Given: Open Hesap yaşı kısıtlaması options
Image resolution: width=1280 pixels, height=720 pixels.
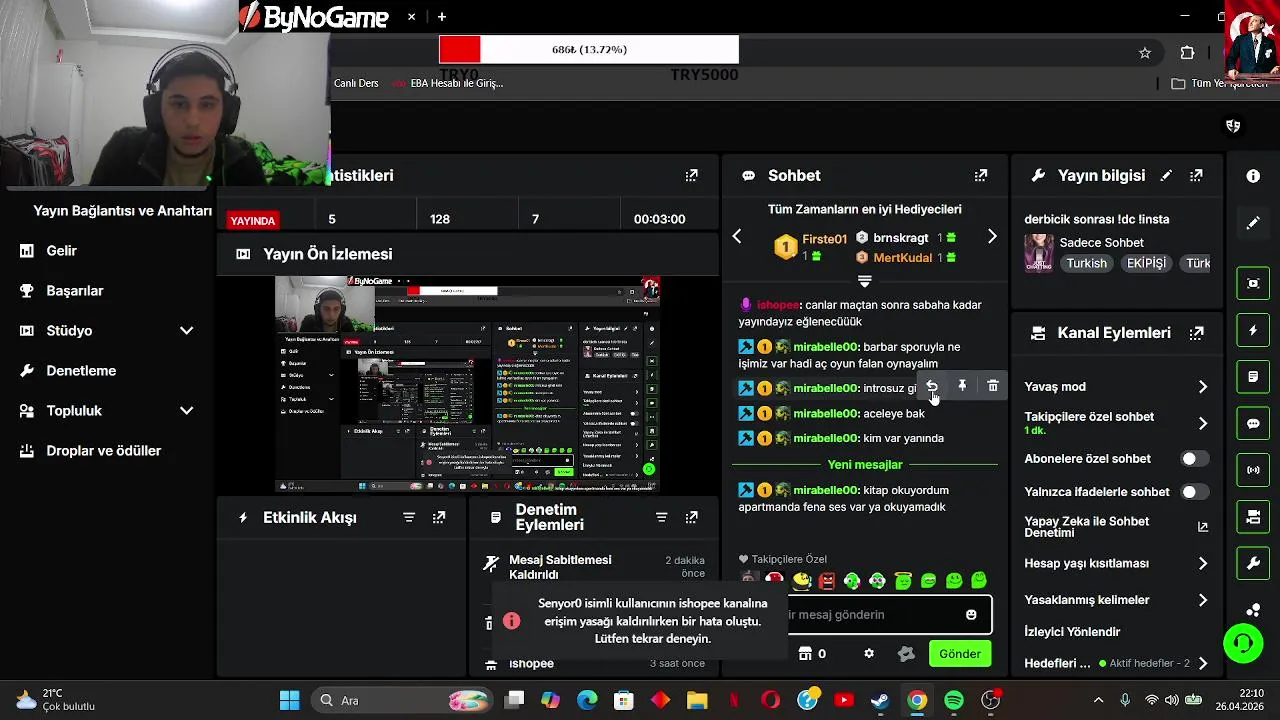Looking at the screenshot, I should (x=1116, y=564).
